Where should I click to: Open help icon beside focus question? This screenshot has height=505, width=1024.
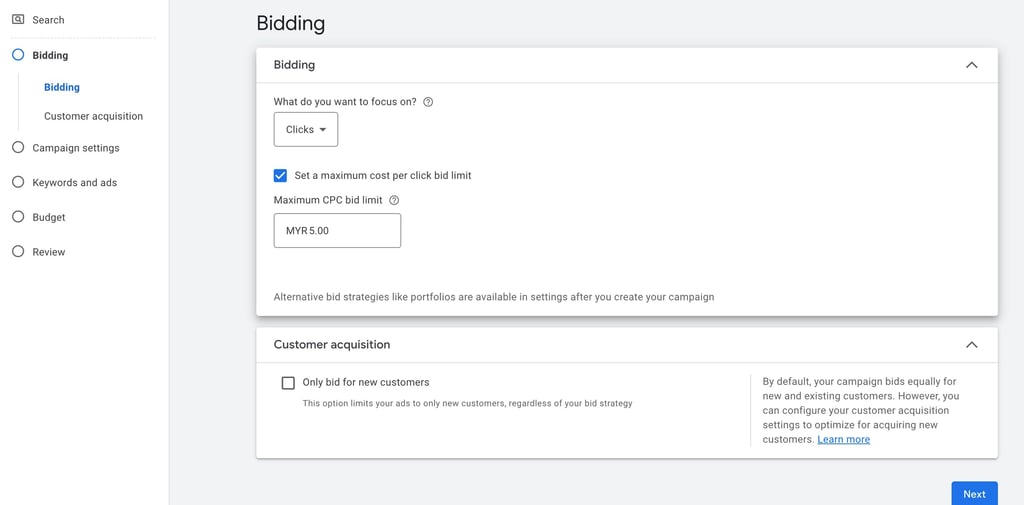(428, 102)
